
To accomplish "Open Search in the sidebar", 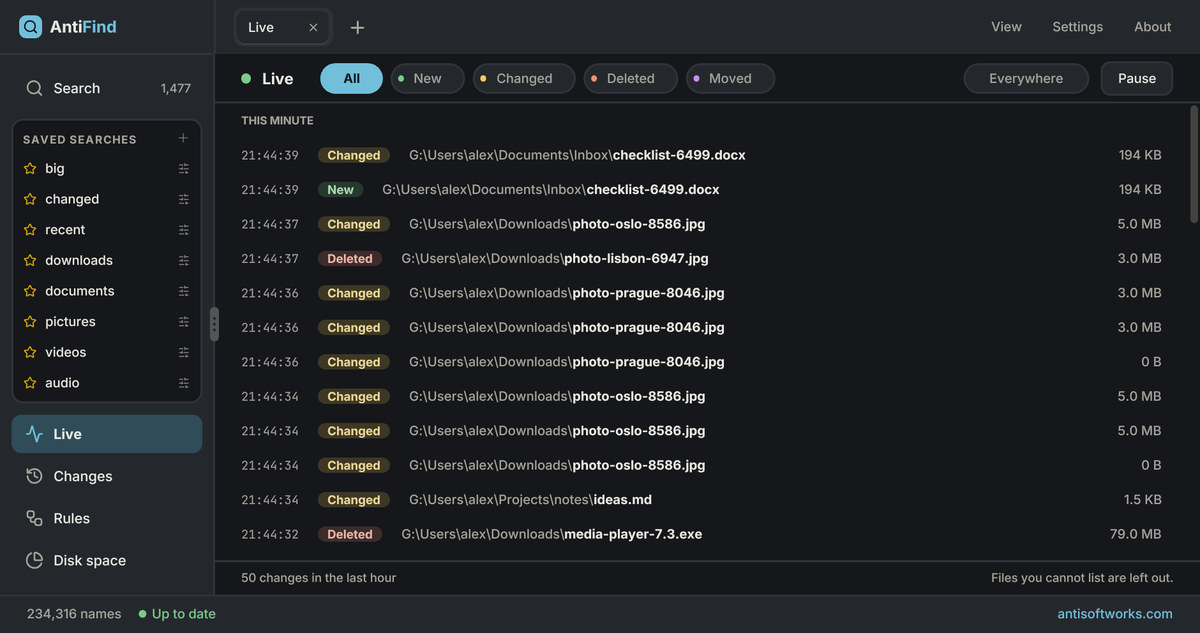I will coord(107,88).
